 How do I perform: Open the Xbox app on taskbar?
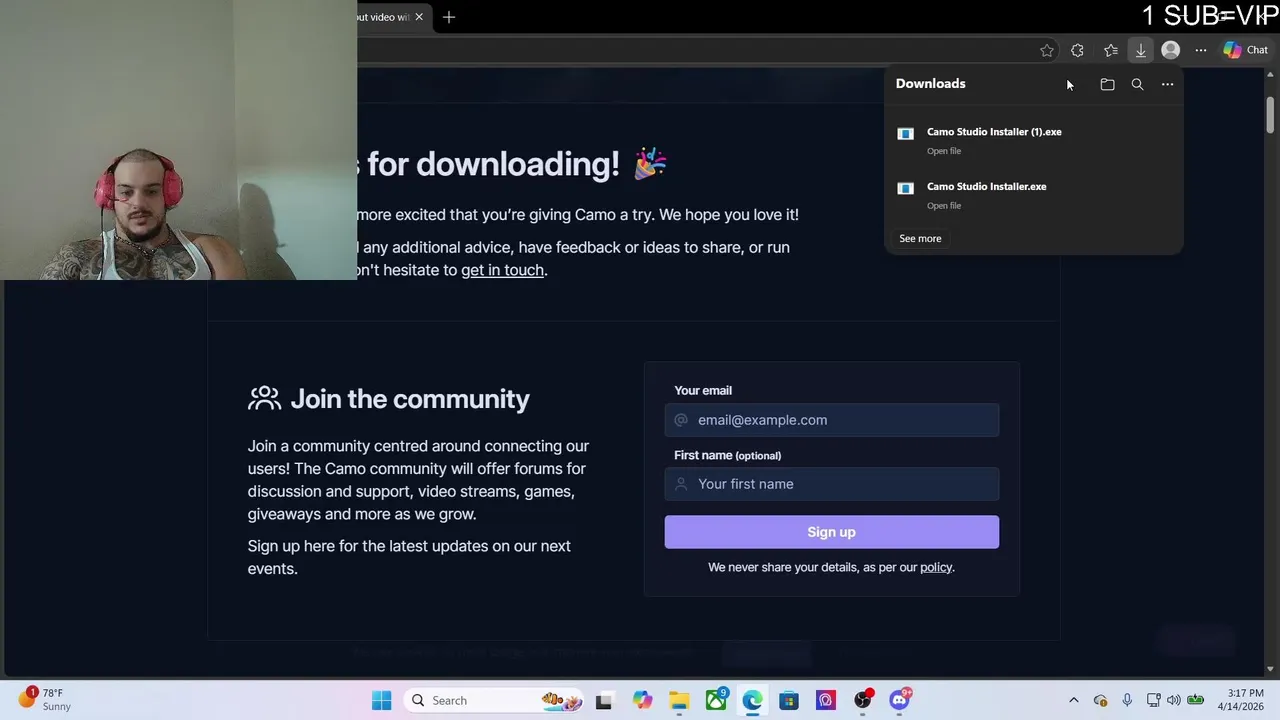tap(716, 701)
